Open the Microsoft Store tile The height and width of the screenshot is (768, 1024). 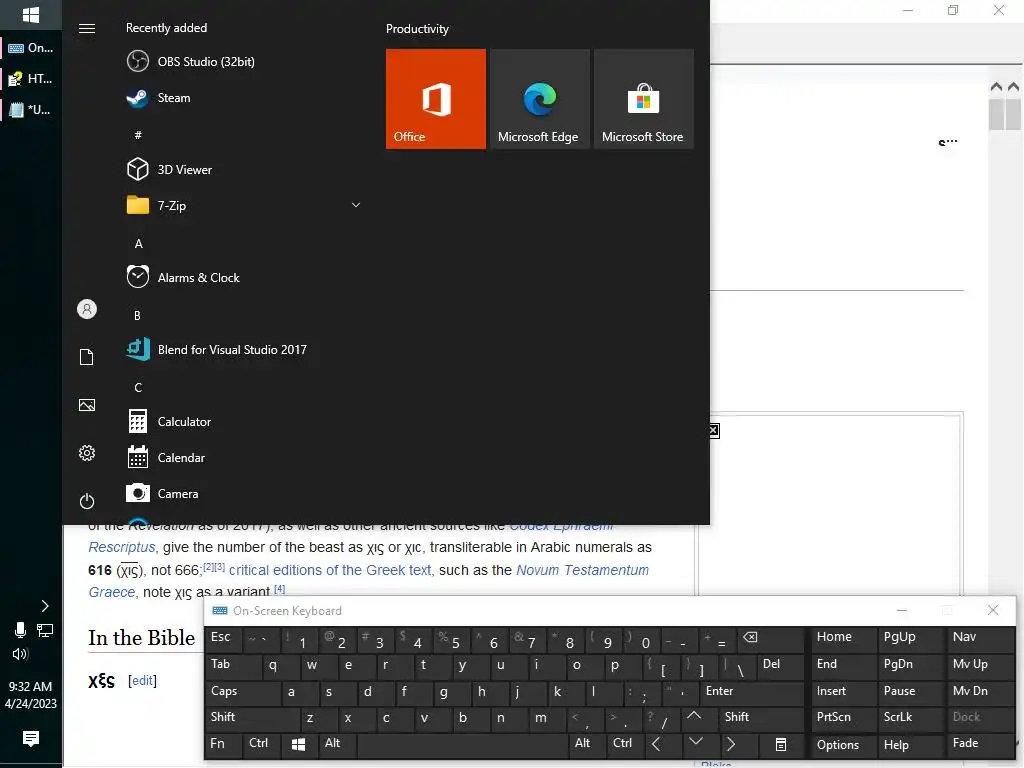click(x=643, y=99)
